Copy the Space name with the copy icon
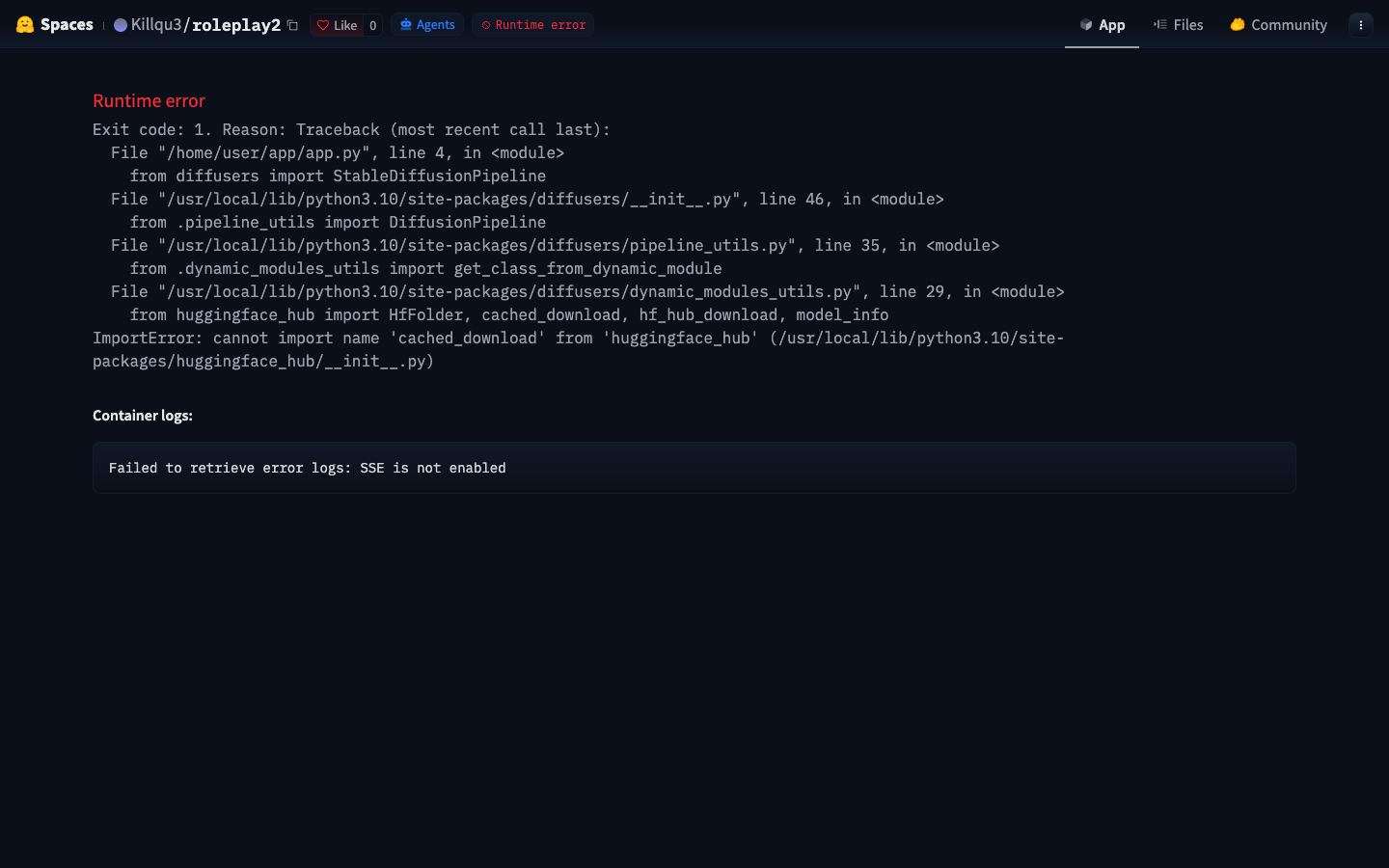 point(292,25)
